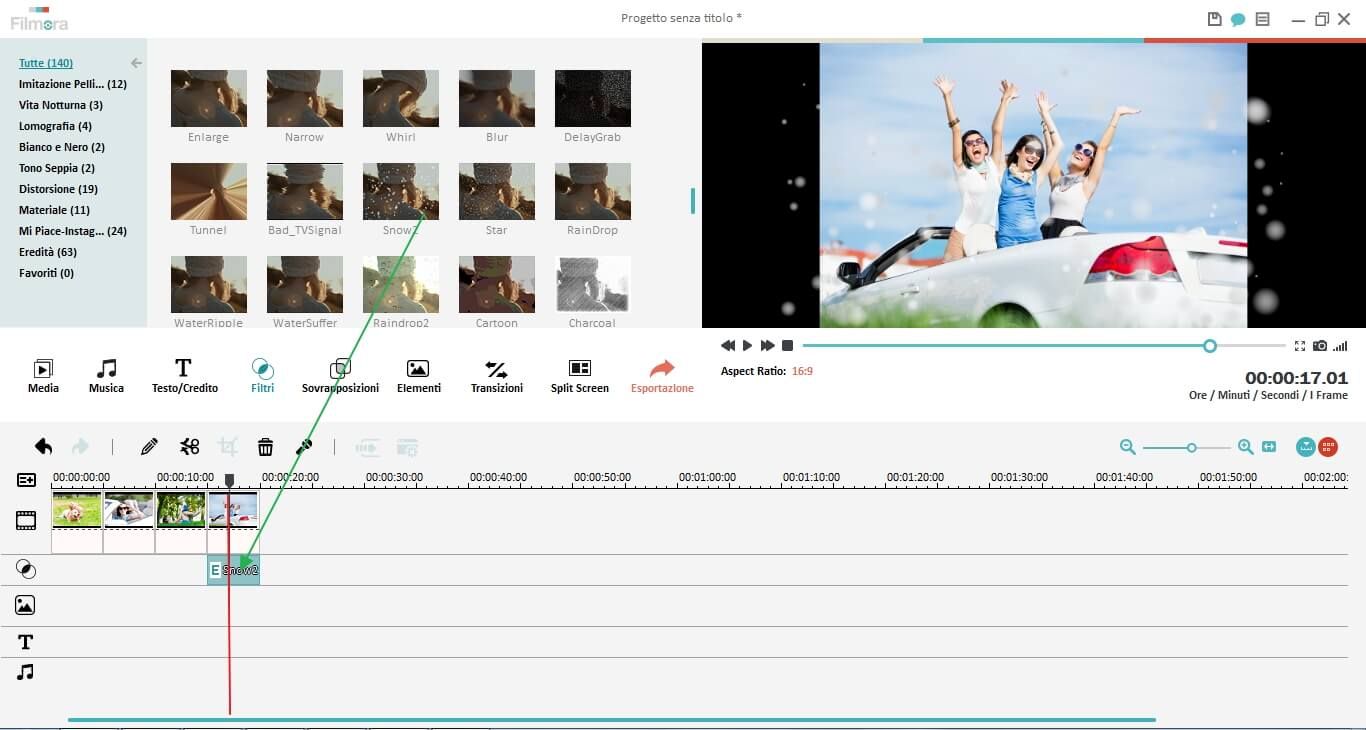Image resolution: width=1366 pixels, height=730 pixels.
Task: Select the Lomografia (4) category
Action: (55, 126)
